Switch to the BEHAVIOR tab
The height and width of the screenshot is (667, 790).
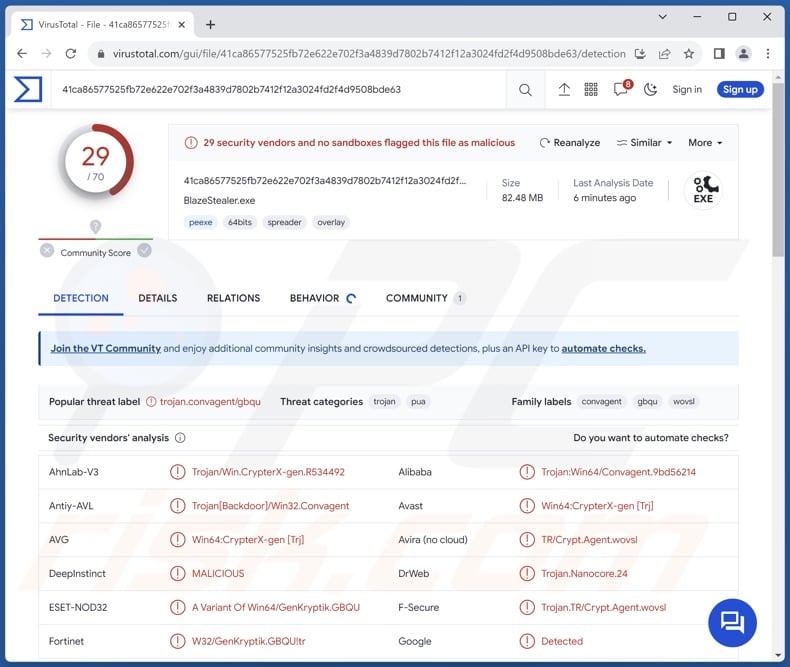[323, 298]
